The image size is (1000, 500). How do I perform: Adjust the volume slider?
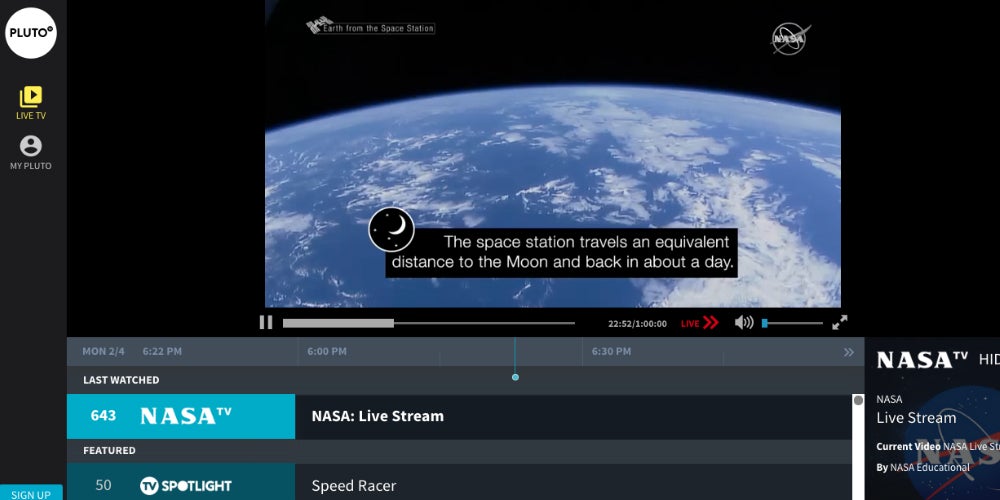792,323
